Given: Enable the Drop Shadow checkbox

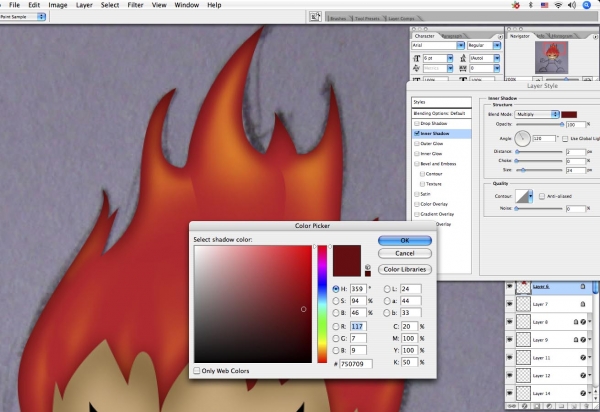Looking at the screenshot, I should tap(417, 124).
